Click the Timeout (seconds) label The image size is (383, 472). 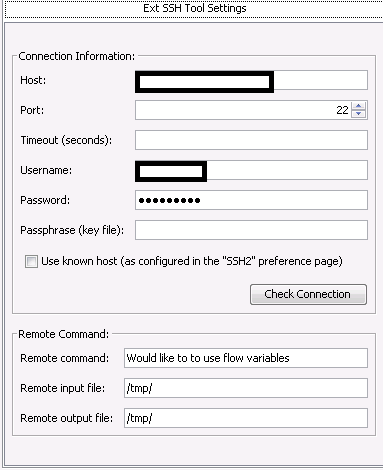[66, 140]
